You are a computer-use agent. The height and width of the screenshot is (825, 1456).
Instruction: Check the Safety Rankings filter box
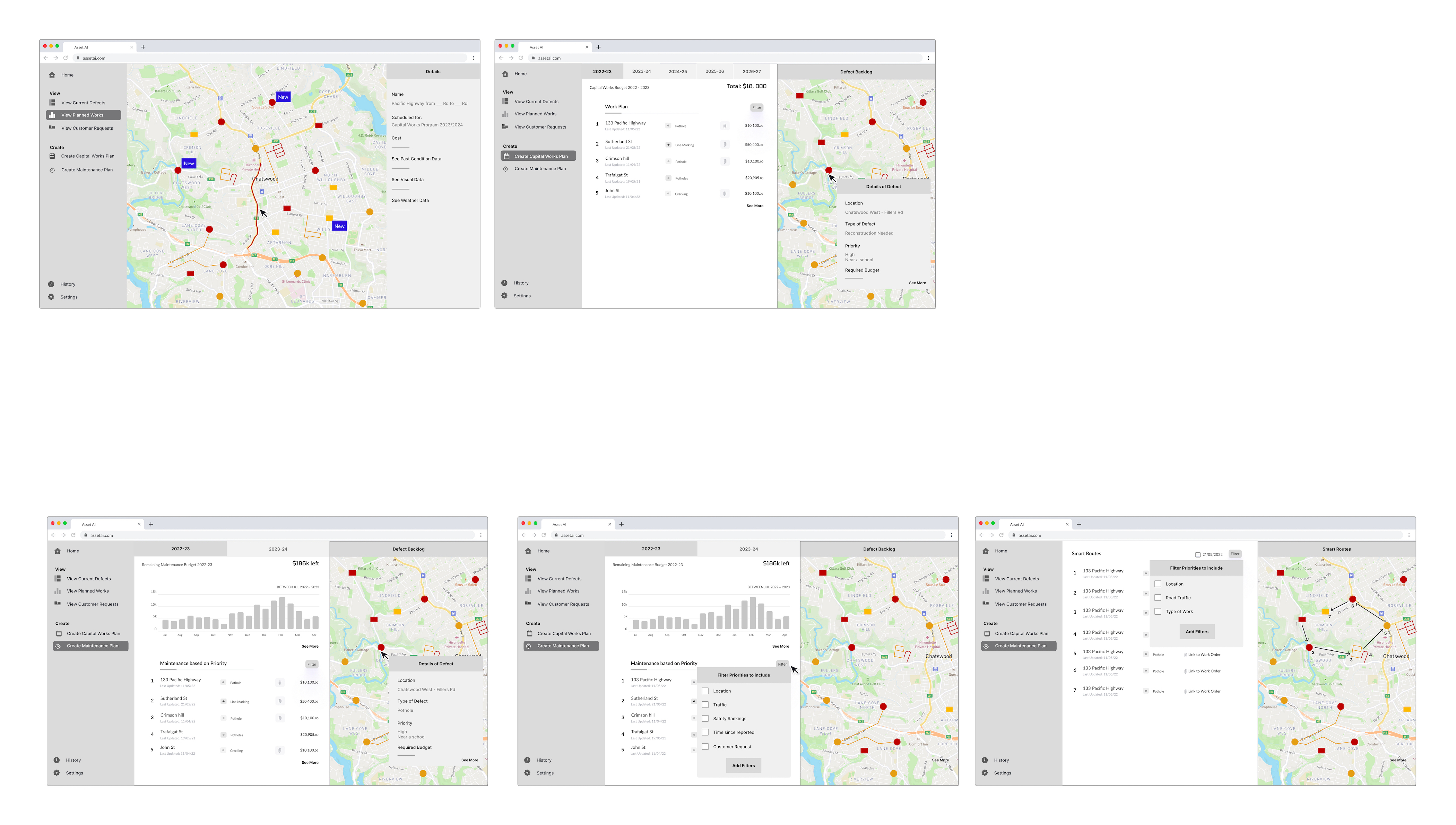[x=705, y=719]
